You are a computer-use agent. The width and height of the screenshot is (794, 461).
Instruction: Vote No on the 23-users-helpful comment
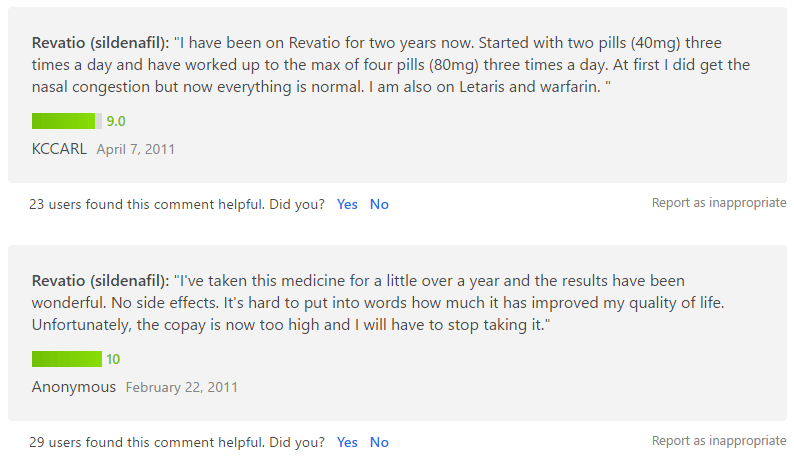(379, 204)
